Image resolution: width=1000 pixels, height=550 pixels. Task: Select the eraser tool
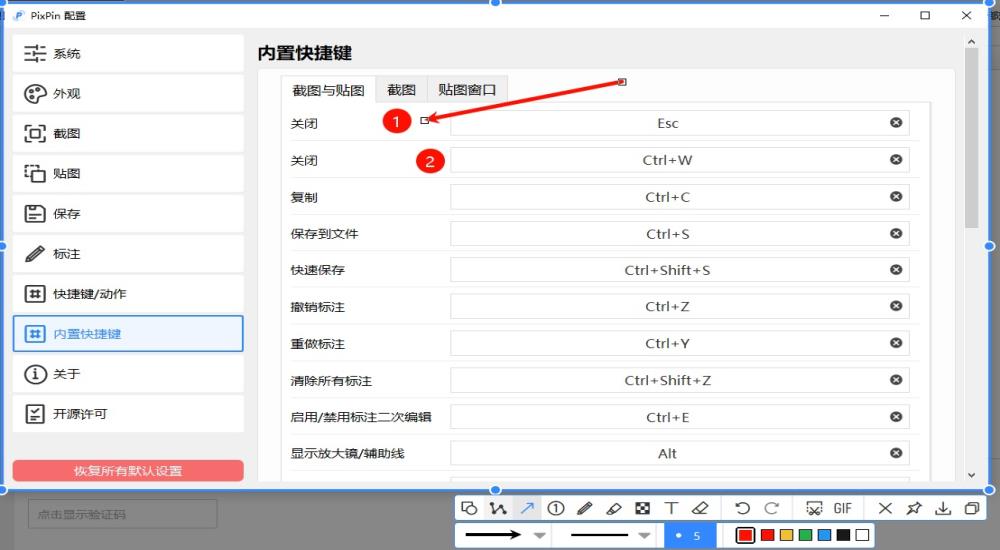point(700,508)
